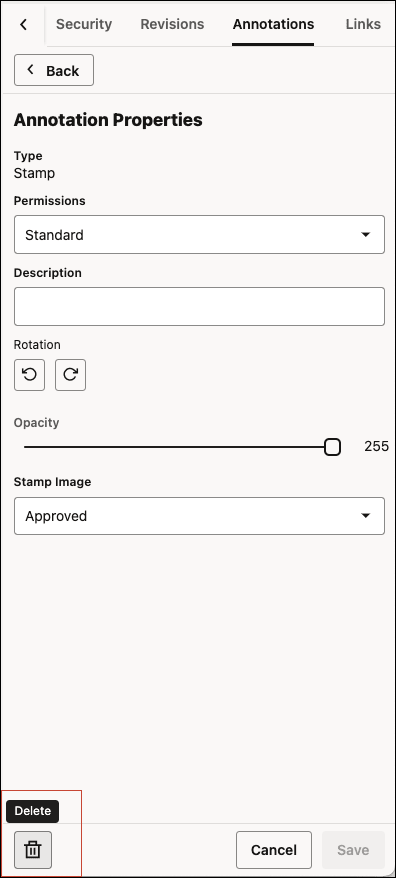The height and width of the screenshot is (878, 396).
Task: Click the left chevron before the tabs
Action: (23, 24)
